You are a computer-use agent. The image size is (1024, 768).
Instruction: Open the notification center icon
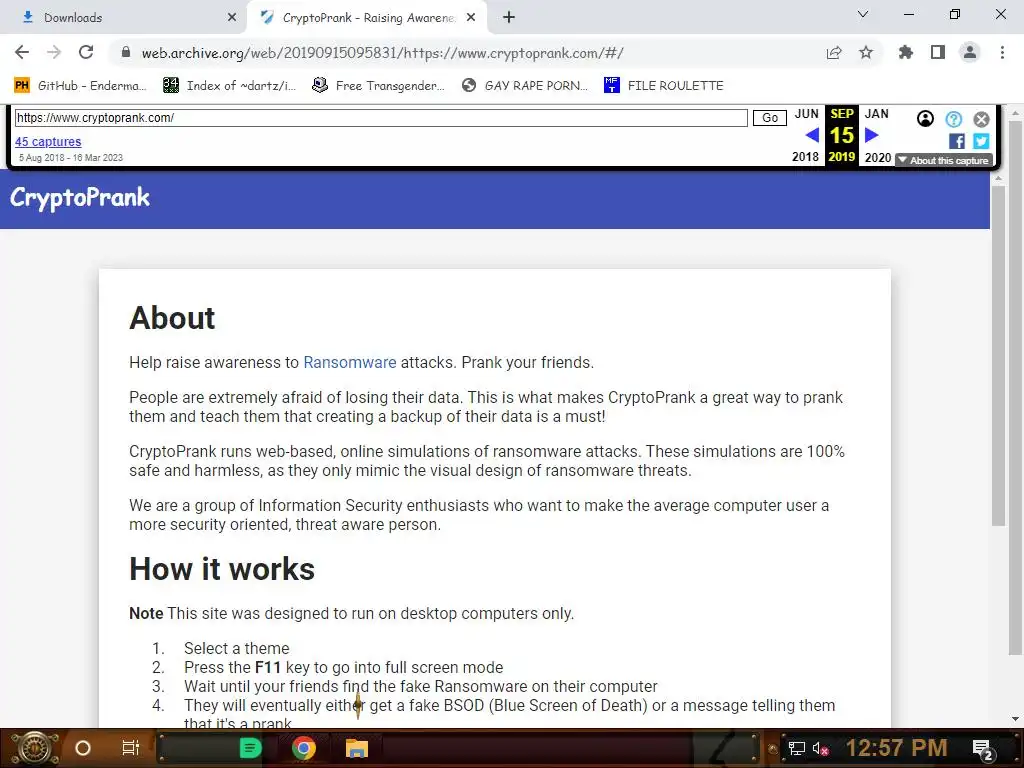pos(983,749)
